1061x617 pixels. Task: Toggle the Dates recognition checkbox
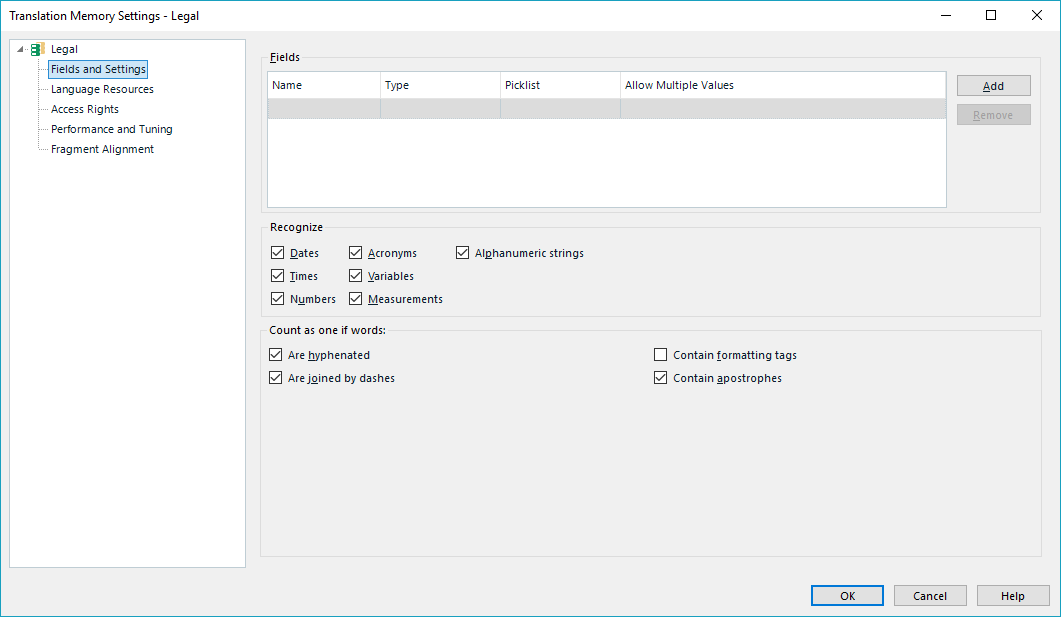coord(277,252)
